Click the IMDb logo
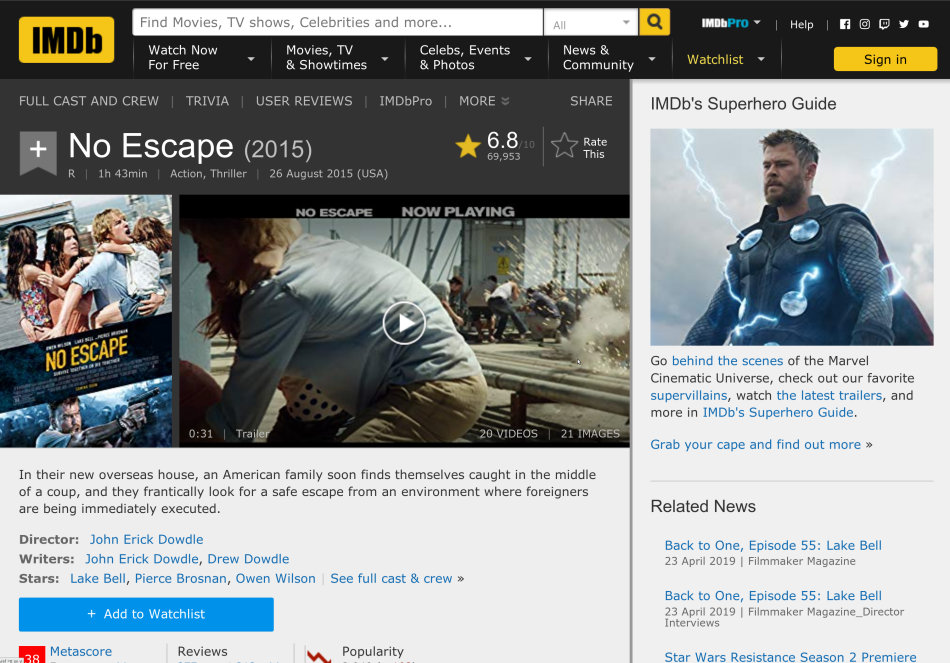This screenshot has width=950, height=663. click(67, 40)
